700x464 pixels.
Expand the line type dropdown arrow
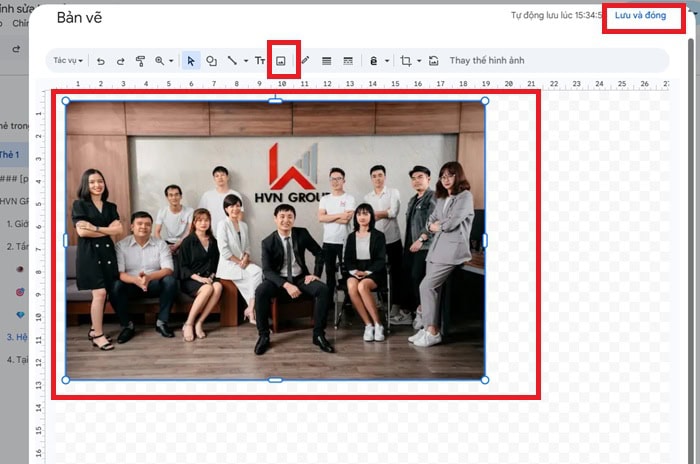pos(246,61)
